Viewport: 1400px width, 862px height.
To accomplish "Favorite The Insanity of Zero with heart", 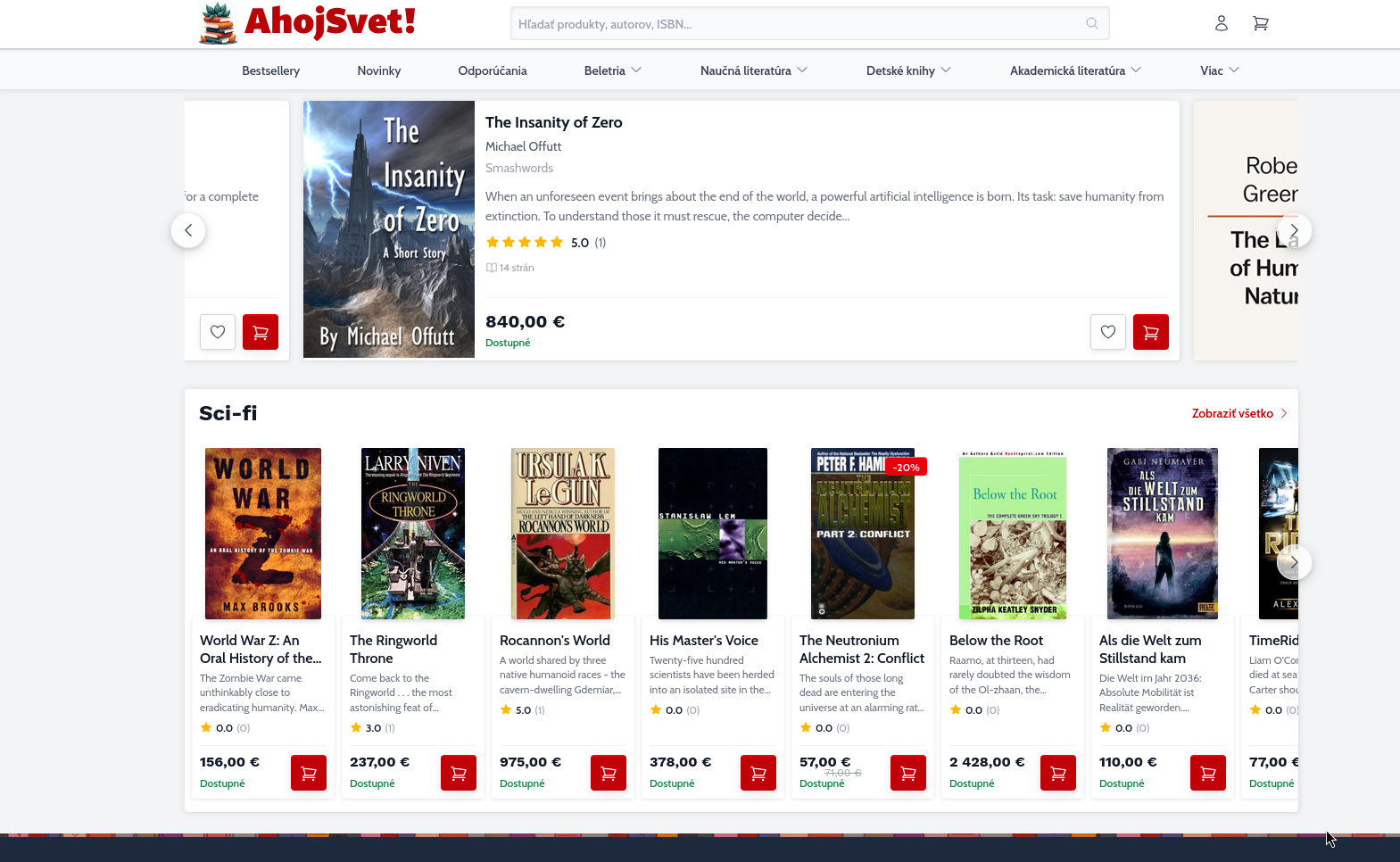I will click(1107, 332).
